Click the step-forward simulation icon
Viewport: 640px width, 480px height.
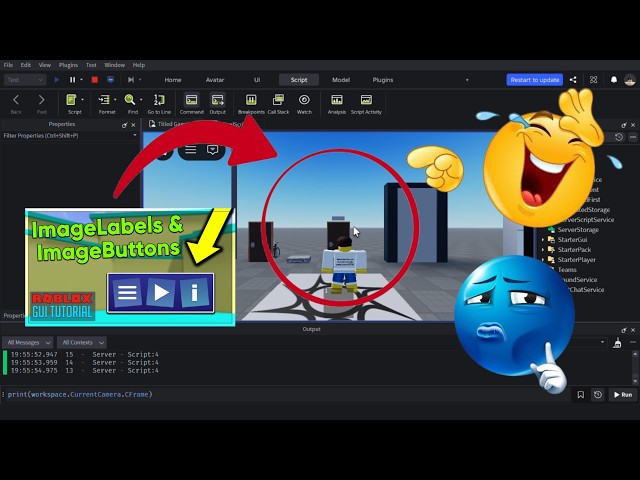coord(131,80)
